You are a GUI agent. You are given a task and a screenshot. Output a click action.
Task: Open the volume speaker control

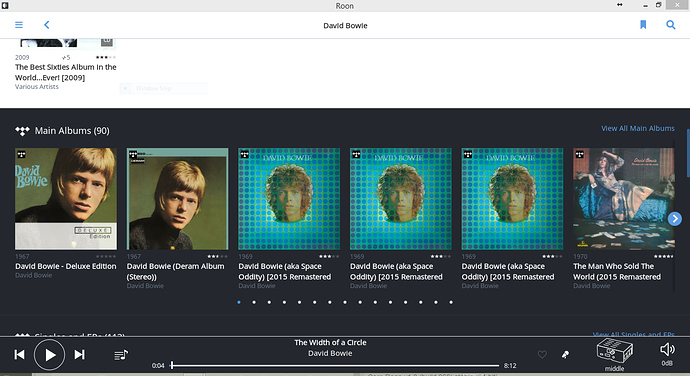pyautogui.click(x=667, y=350)
